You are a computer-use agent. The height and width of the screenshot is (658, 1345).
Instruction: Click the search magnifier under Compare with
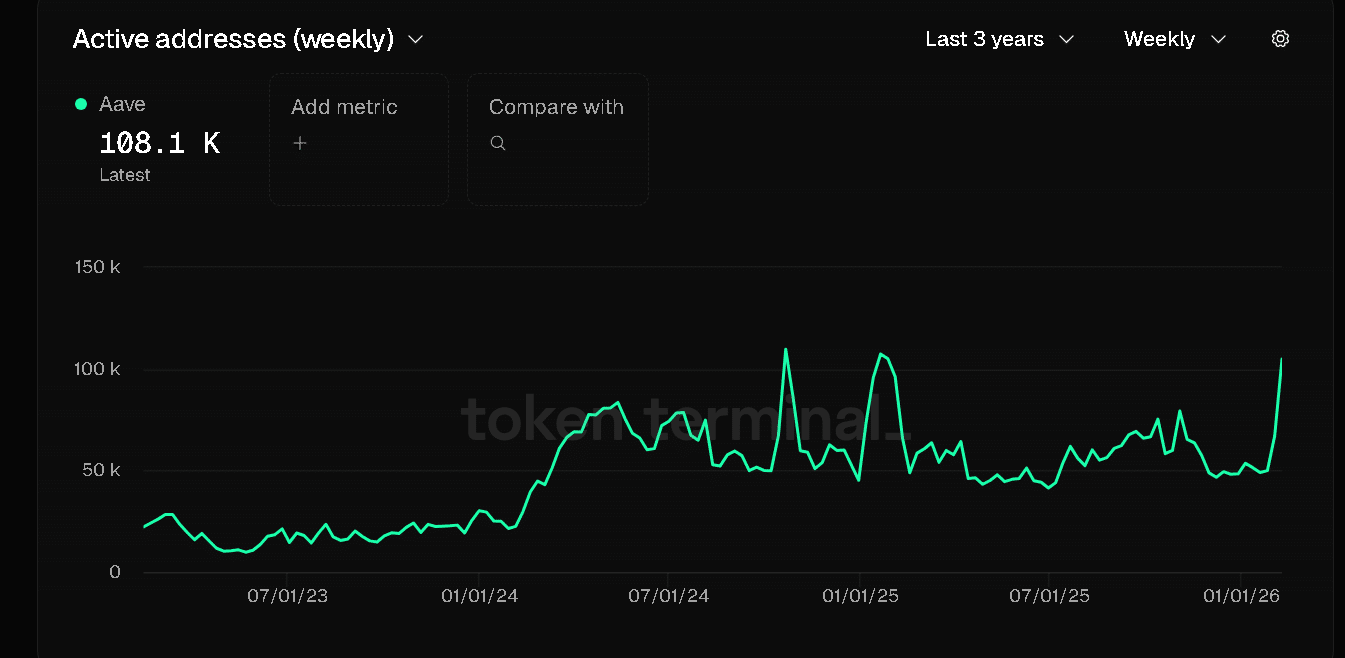pos(498,143)
